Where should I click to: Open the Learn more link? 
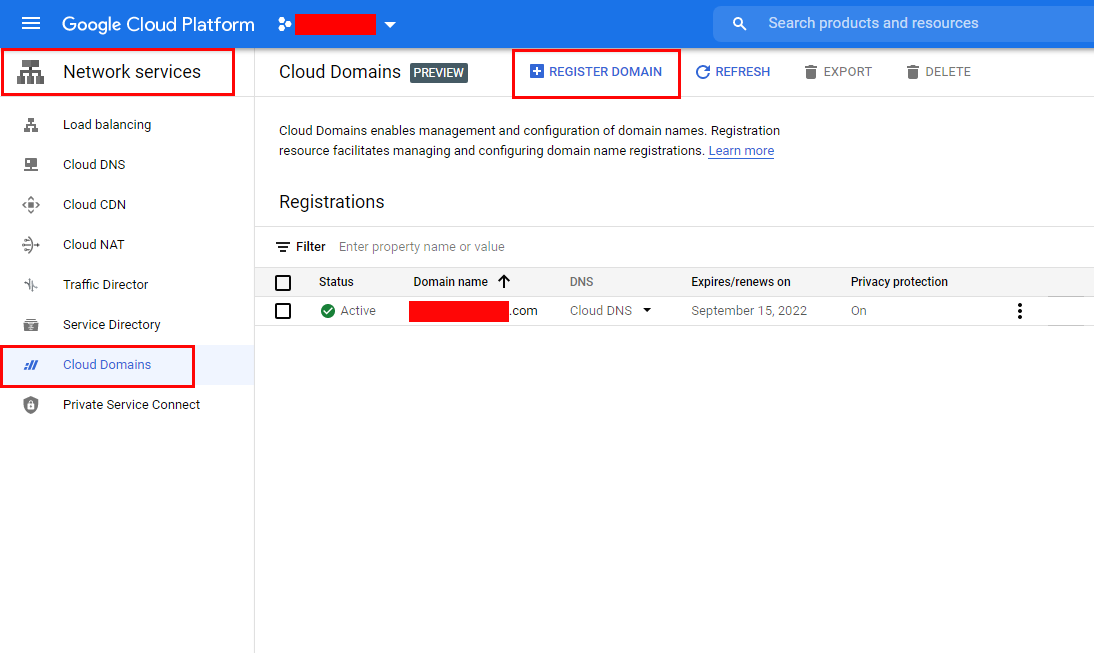click(741, 151)
